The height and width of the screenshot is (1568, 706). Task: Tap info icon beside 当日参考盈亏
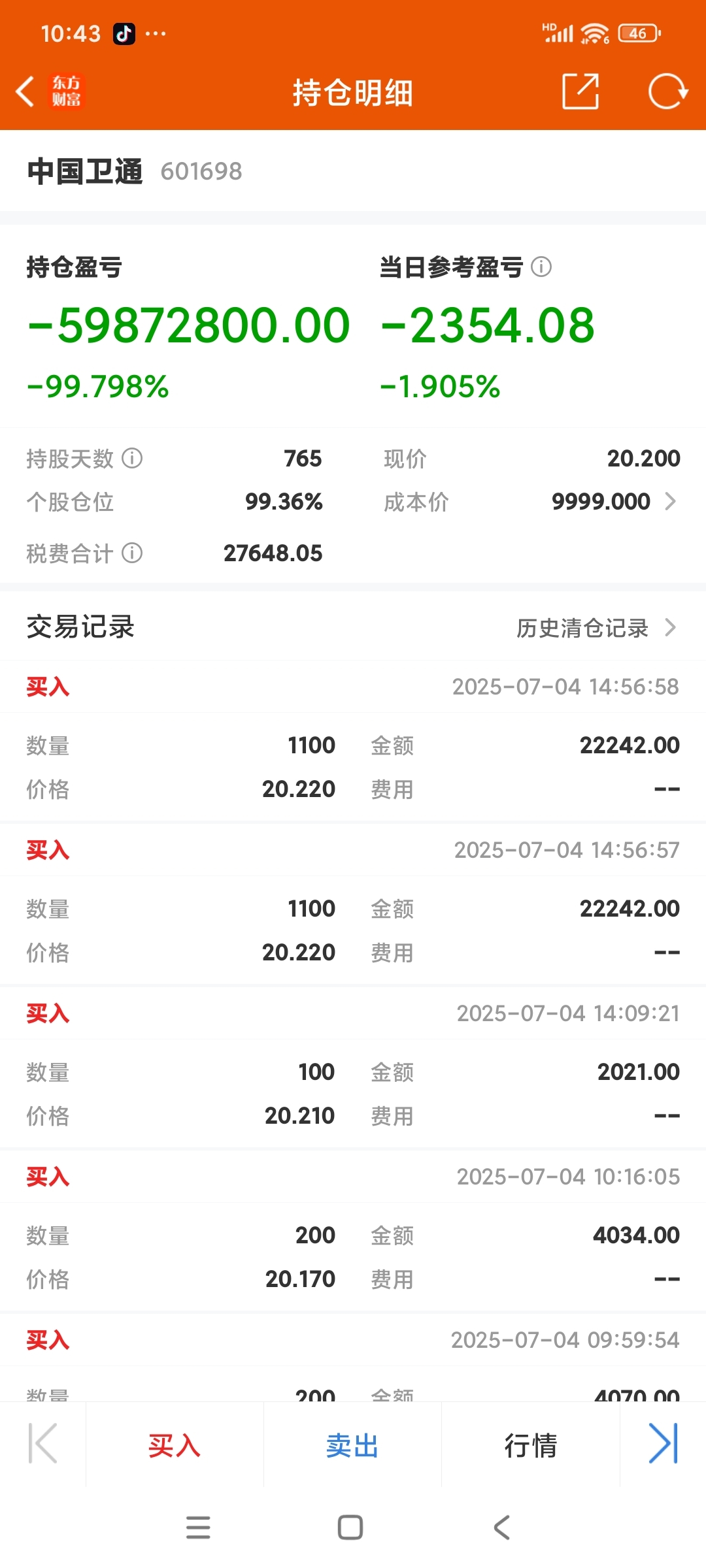click(541, 267)
